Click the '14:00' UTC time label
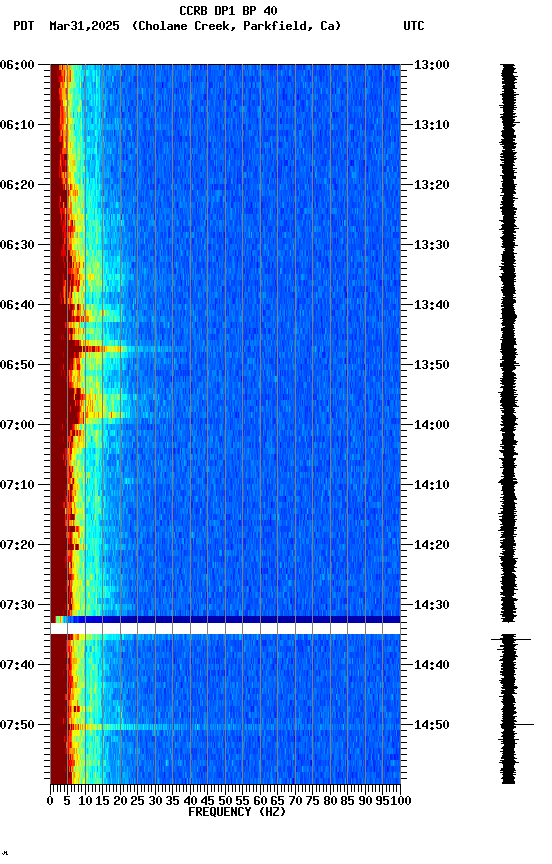This screenshot has height=864, width=552. tap(431, 425)
